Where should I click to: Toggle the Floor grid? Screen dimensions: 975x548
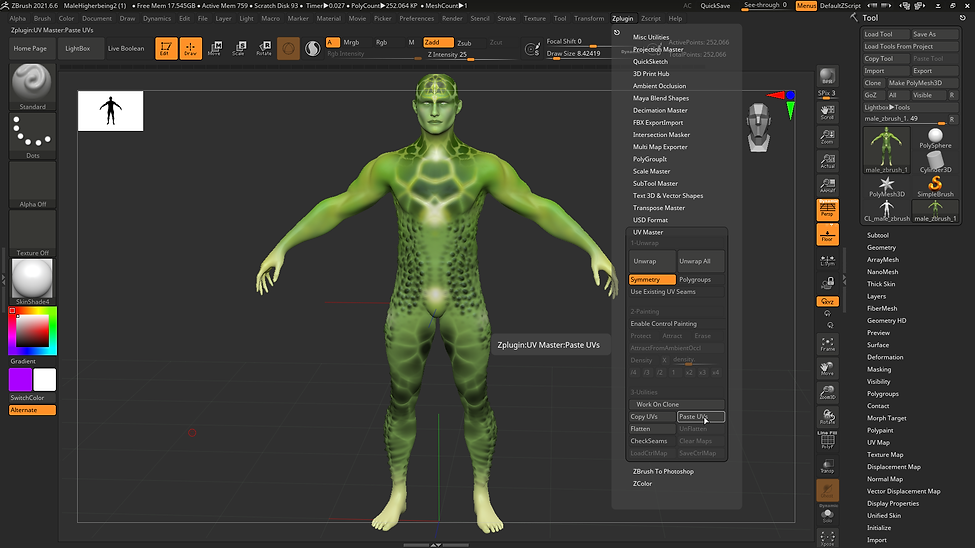(828, 235)
